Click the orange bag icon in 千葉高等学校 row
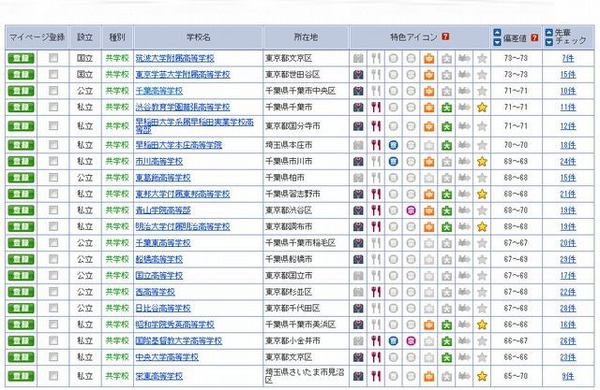Viewport: 600px width, 390px height. click(x=429, y=91)
